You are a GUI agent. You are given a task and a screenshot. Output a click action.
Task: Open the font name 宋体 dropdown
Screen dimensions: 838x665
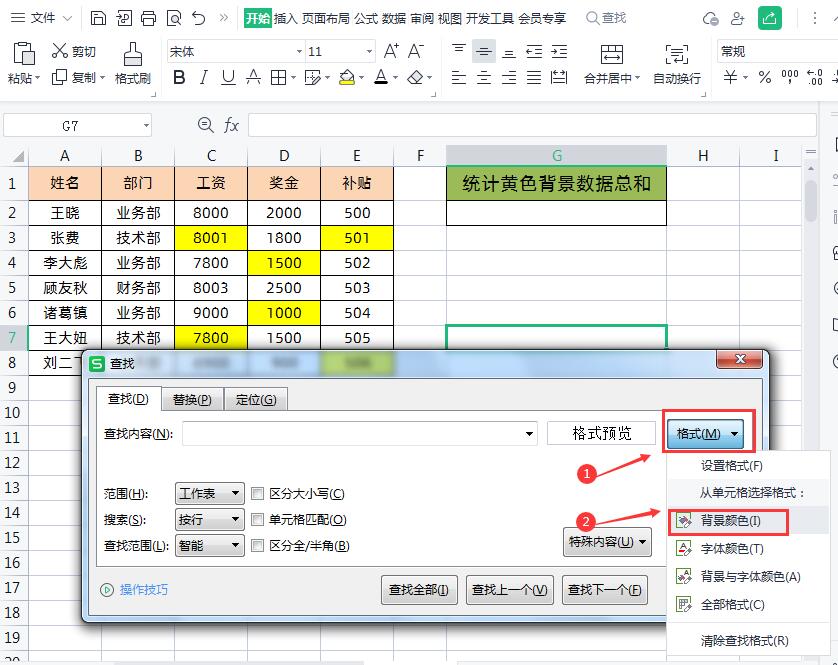click(x=299, y=51)
